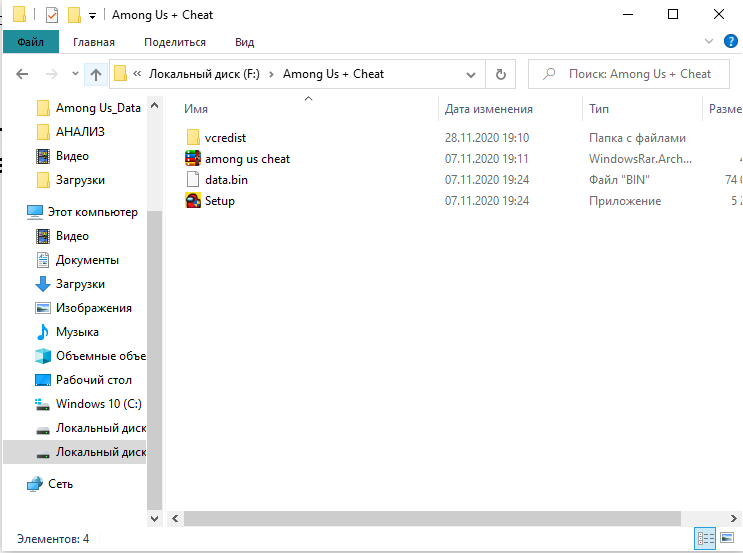Image resolution: width=743 pixels, height=553 pixels.
Task: Open Объемные объекты in navigation pane
Action: point(90,356)
